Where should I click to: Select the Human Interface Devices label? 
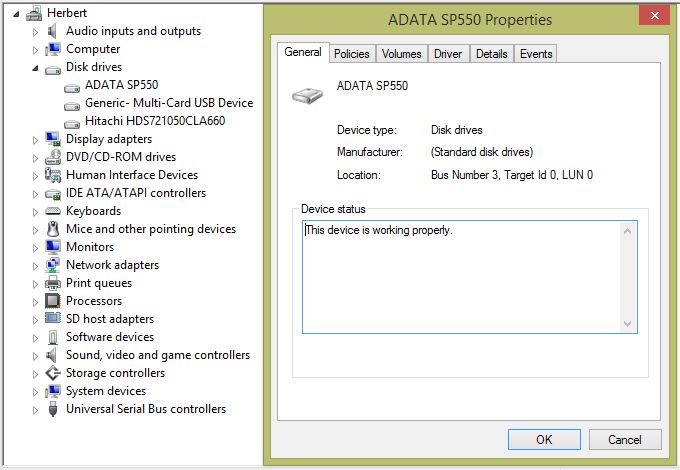click(132, 175)
